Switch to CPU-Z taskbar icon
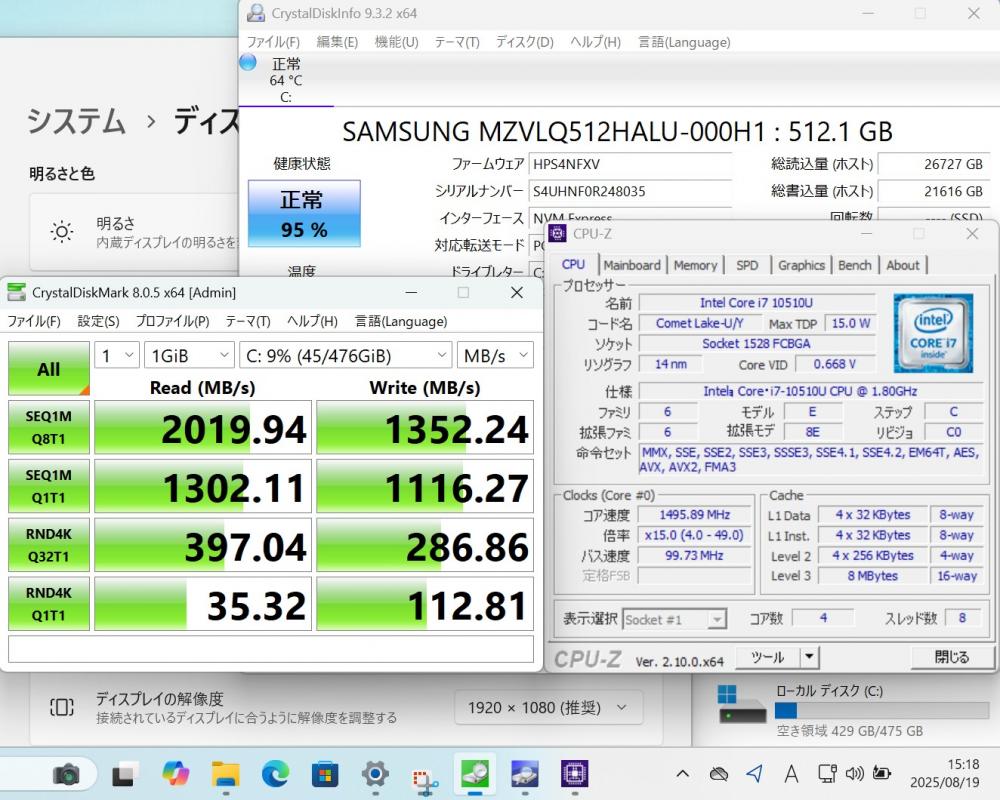This screenshot has height=800, width=1000. point(575,774)
